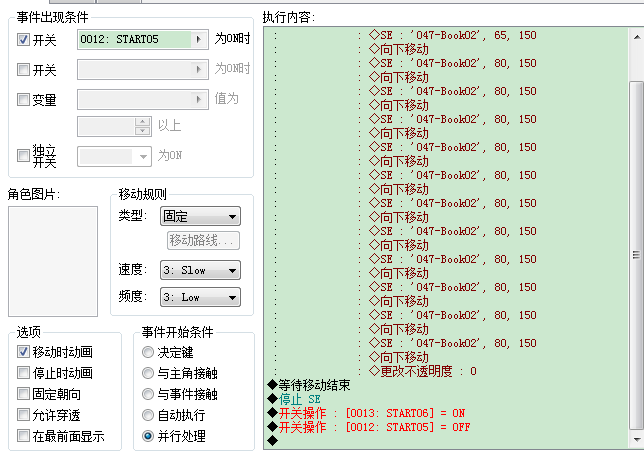Enable the second 开关 condition checkbox
644x453 pixels.
click(x=23, y=69)
